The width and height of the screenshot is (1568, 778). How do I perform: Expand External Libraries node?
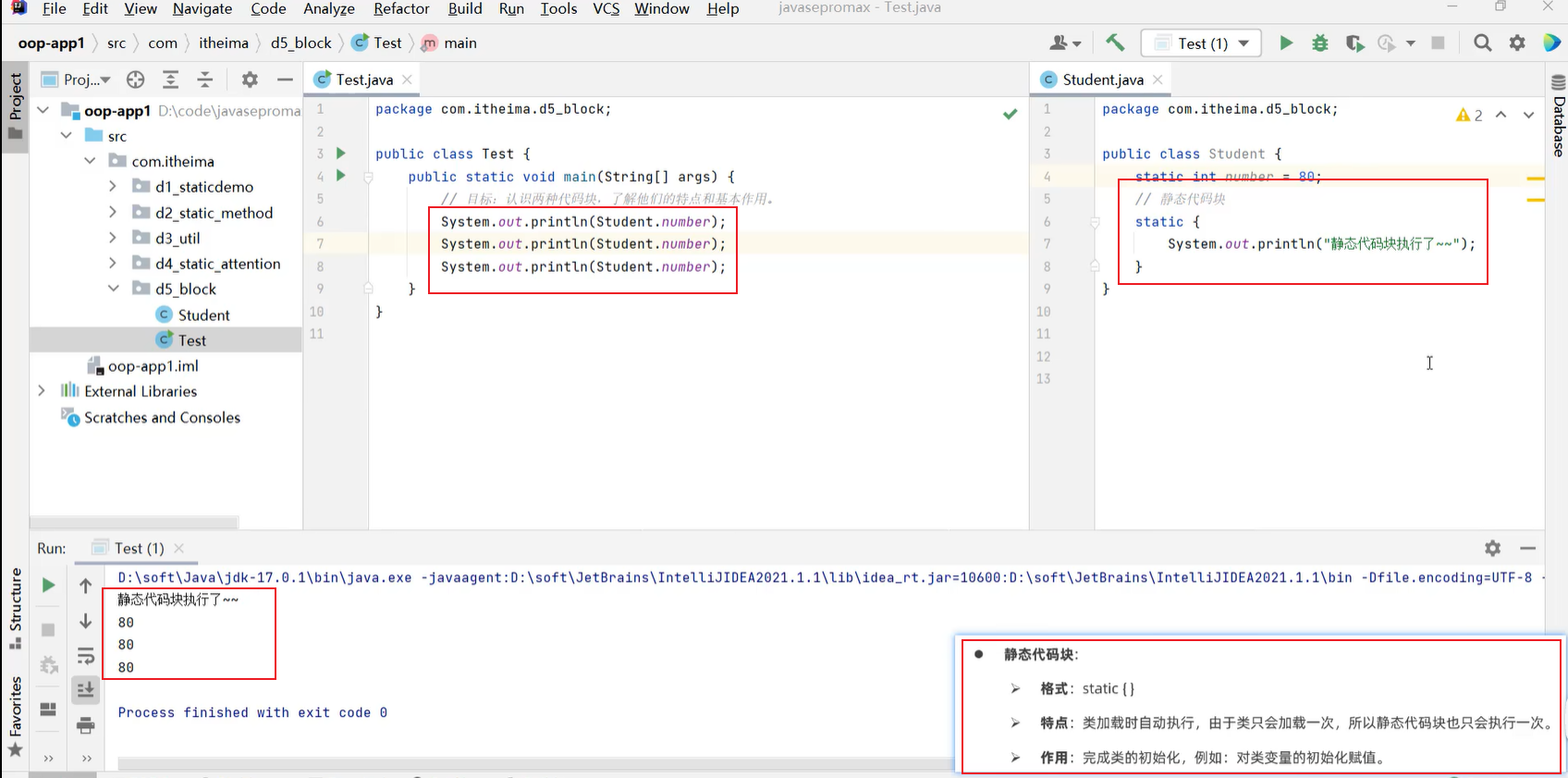coord(42,391)
